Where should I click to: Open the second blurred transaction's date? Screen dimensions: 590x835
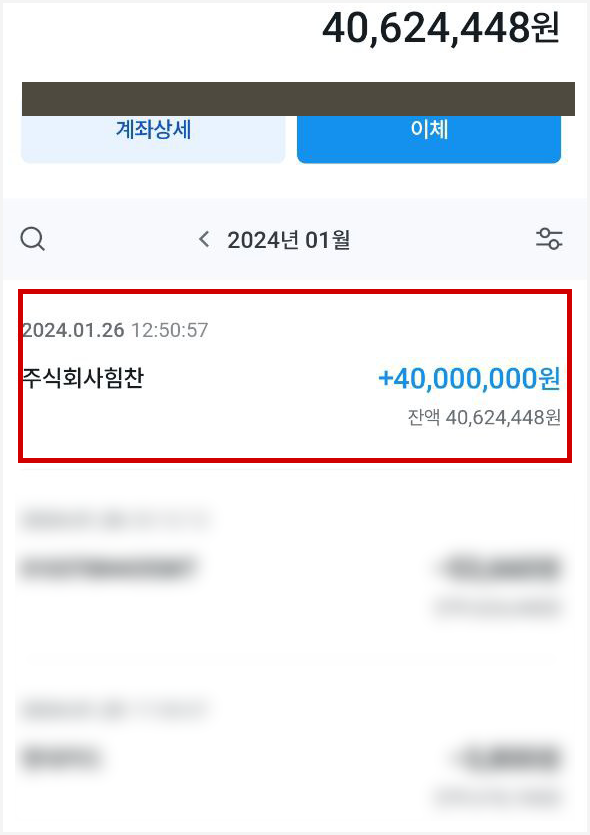pyautogui.click(x=114, y=520)
